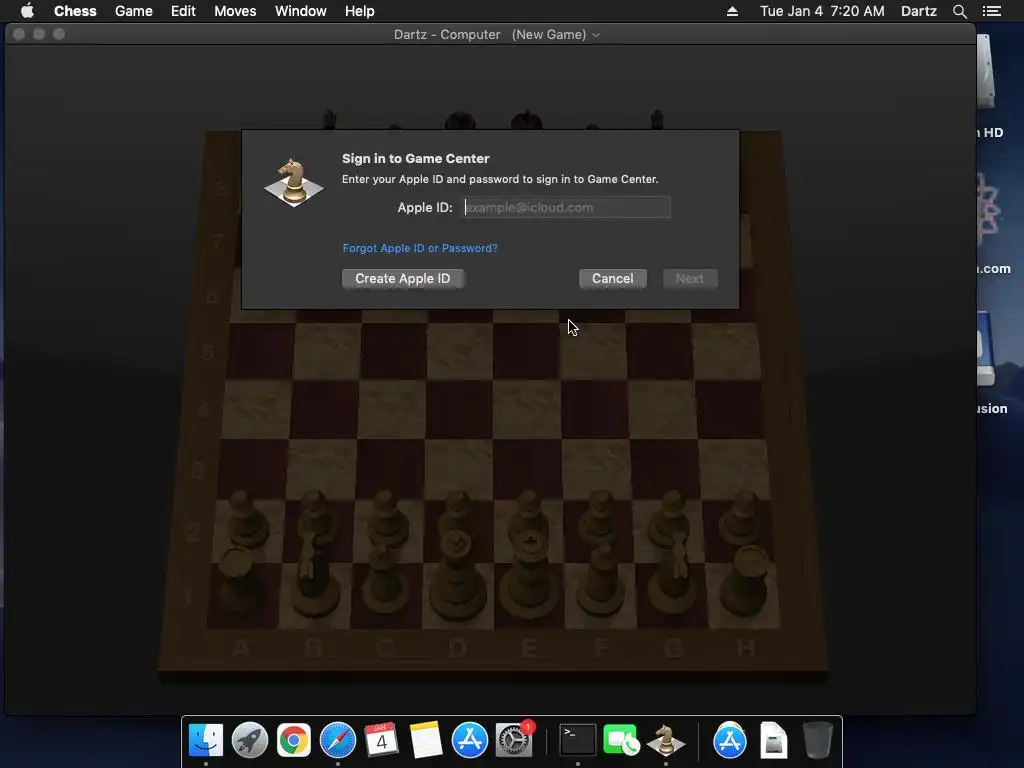Open the Moves menu
The image size is (1024, 768).
tap(235, 11)
